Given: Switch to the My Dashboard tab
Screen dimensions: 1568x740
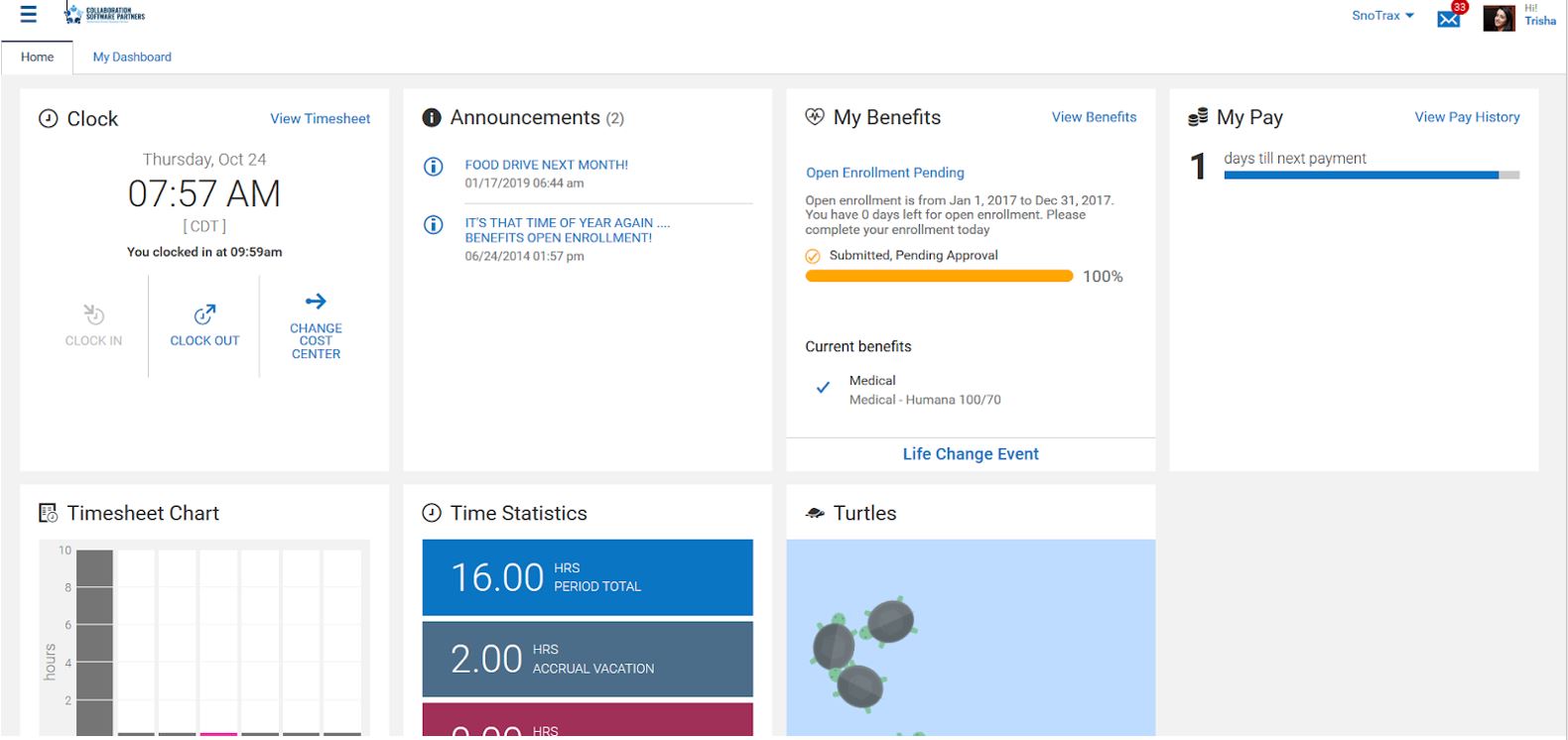Looking at the screenshot, I should tap(132, 58).
